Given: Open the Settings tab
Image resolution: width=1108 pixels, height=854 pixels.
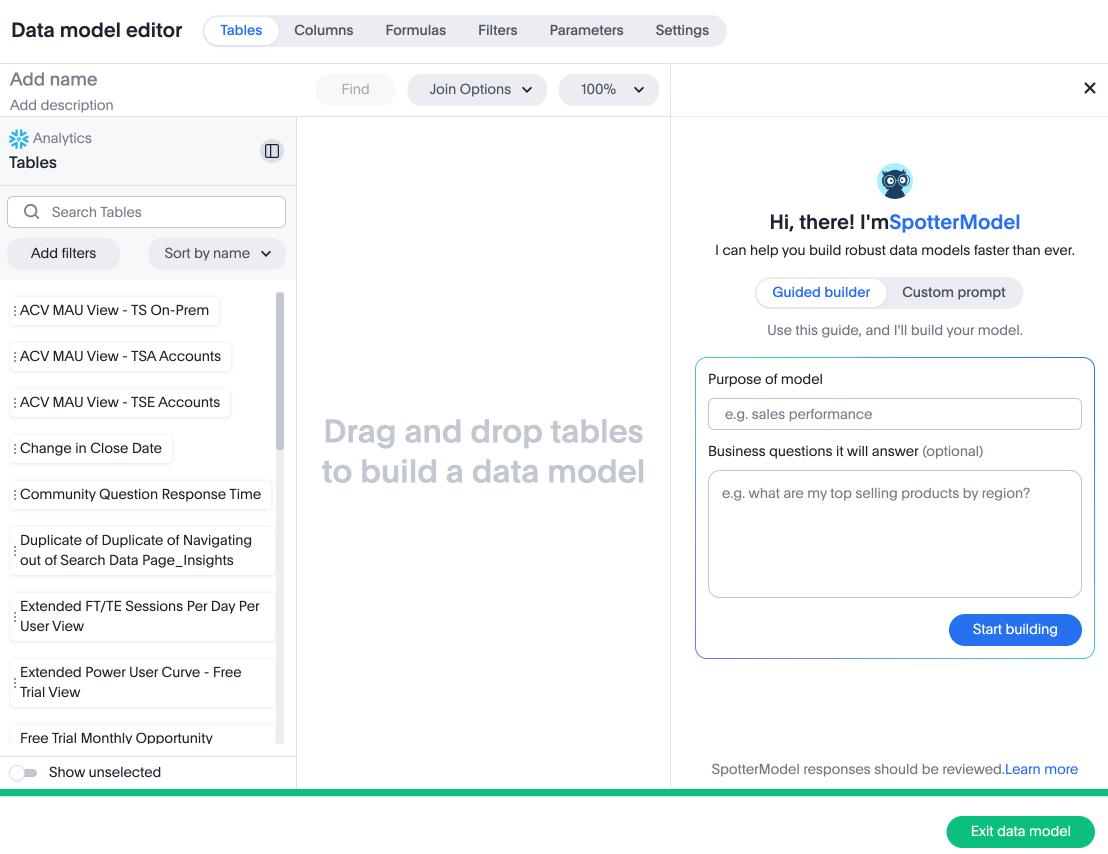Looking at the screenshot, I should pyautogui.click(x=681, y=30).
